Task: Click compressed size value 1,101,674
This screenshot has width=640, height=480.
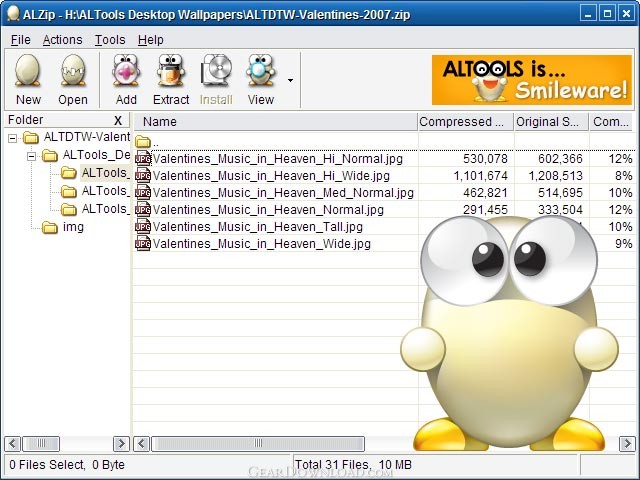Action: tap(481, 176)
